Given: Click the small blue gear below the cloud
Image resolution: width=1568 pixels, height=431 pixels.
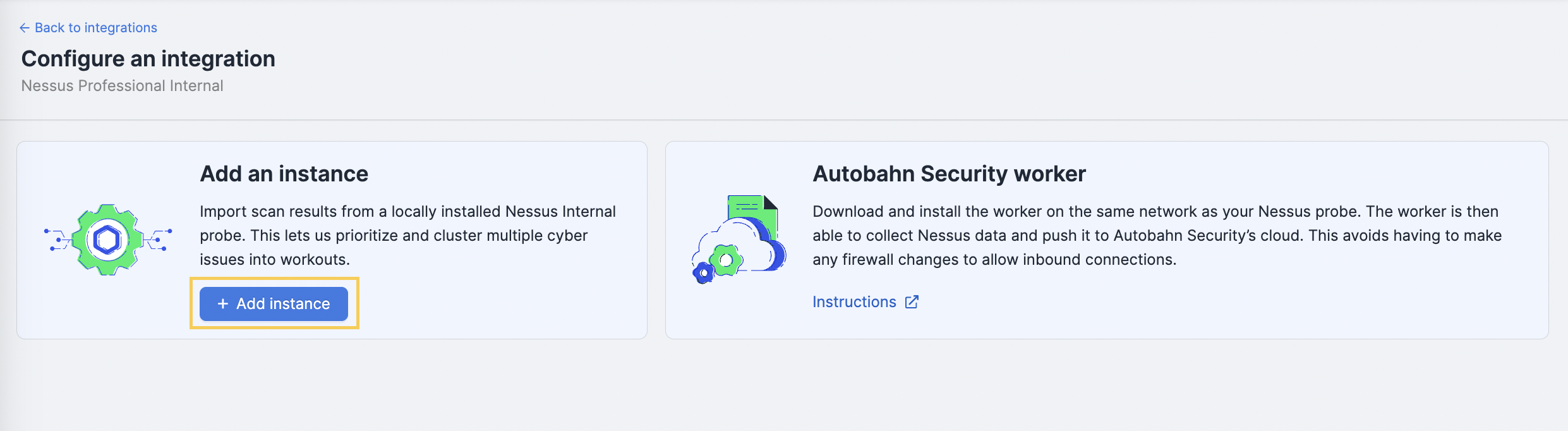Looking at the screenshot, I should click(703, 273).
